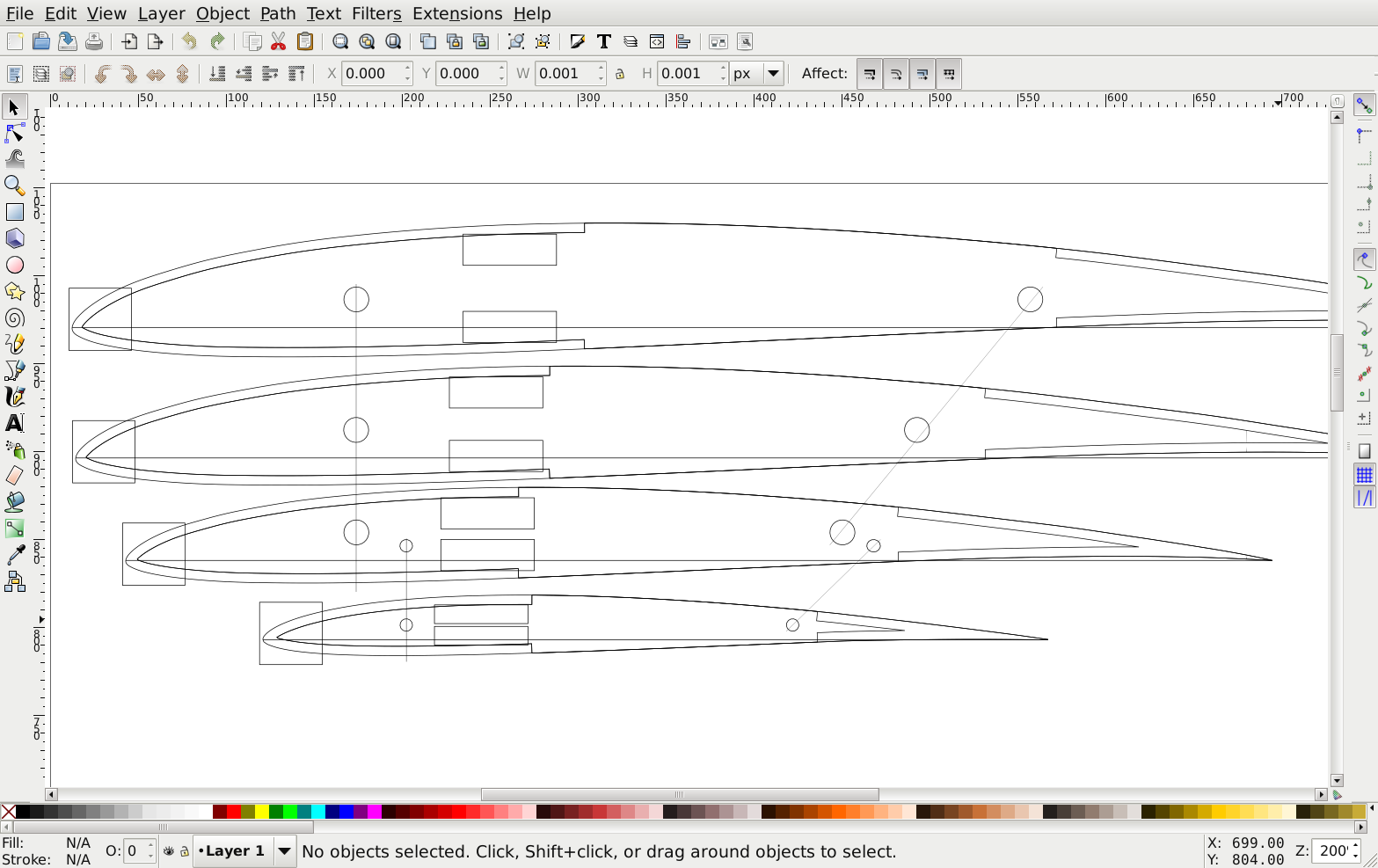The width and height of the screenshot is (1378, 868).
Task: Open the px units dropdown
Action: pyautogui.click(x=773, y=74)
